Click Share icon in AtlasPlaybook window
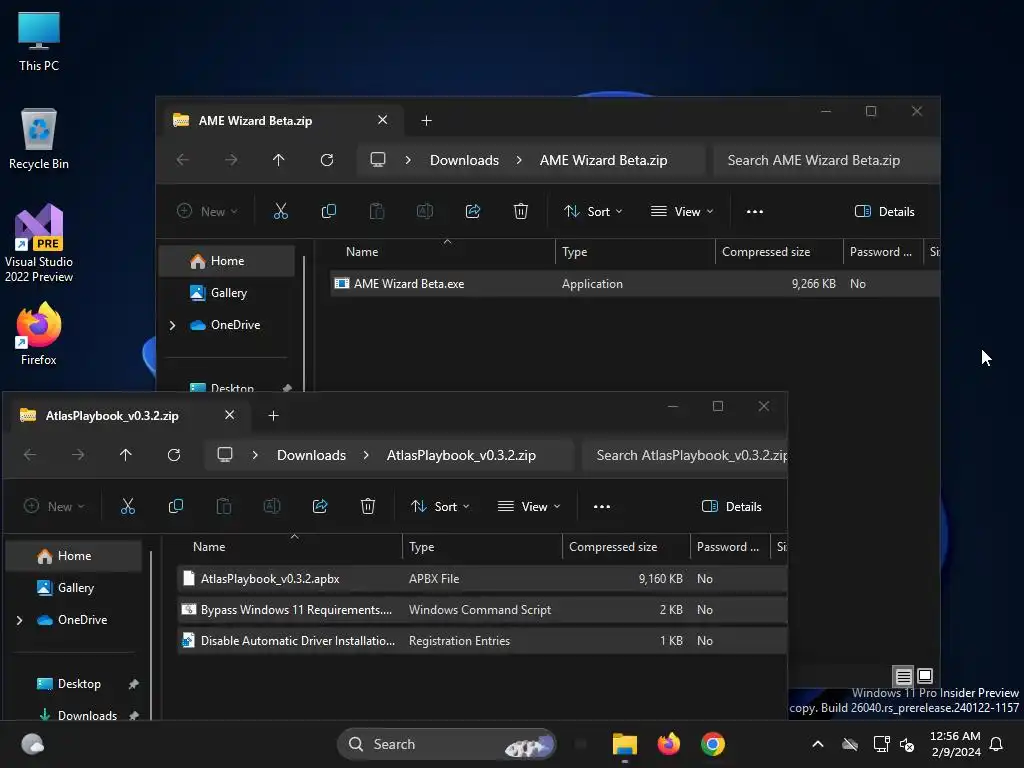 [x=320, y=506]
